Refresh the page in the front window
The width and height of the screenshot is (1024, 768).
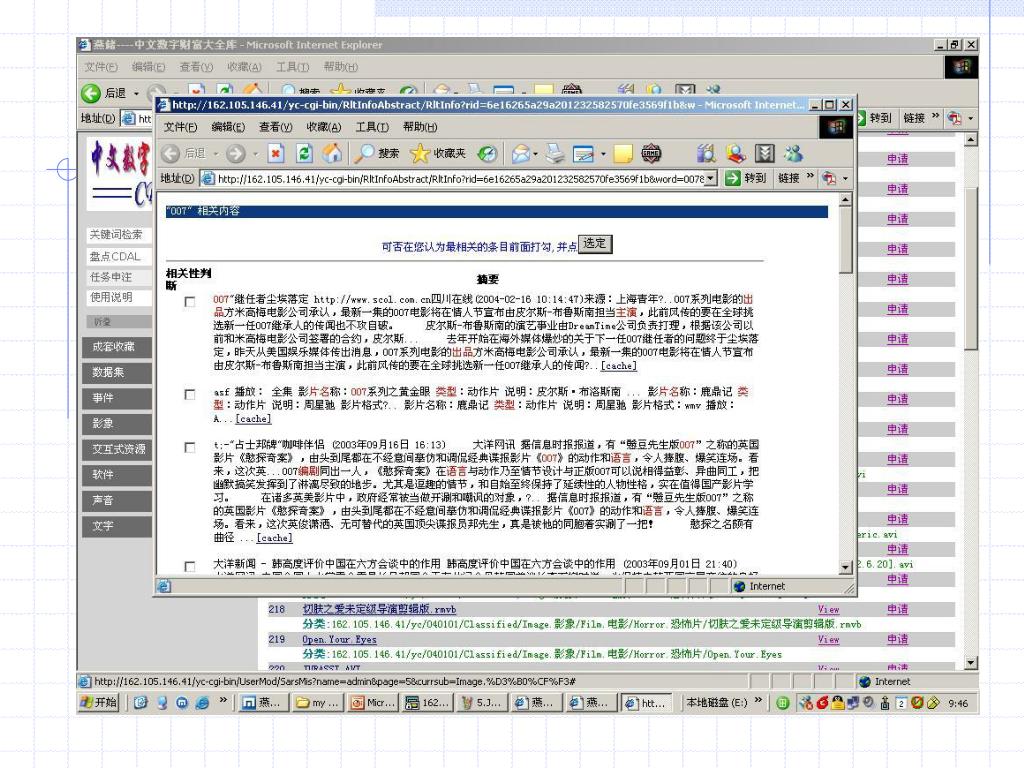[x=304, y=153]
